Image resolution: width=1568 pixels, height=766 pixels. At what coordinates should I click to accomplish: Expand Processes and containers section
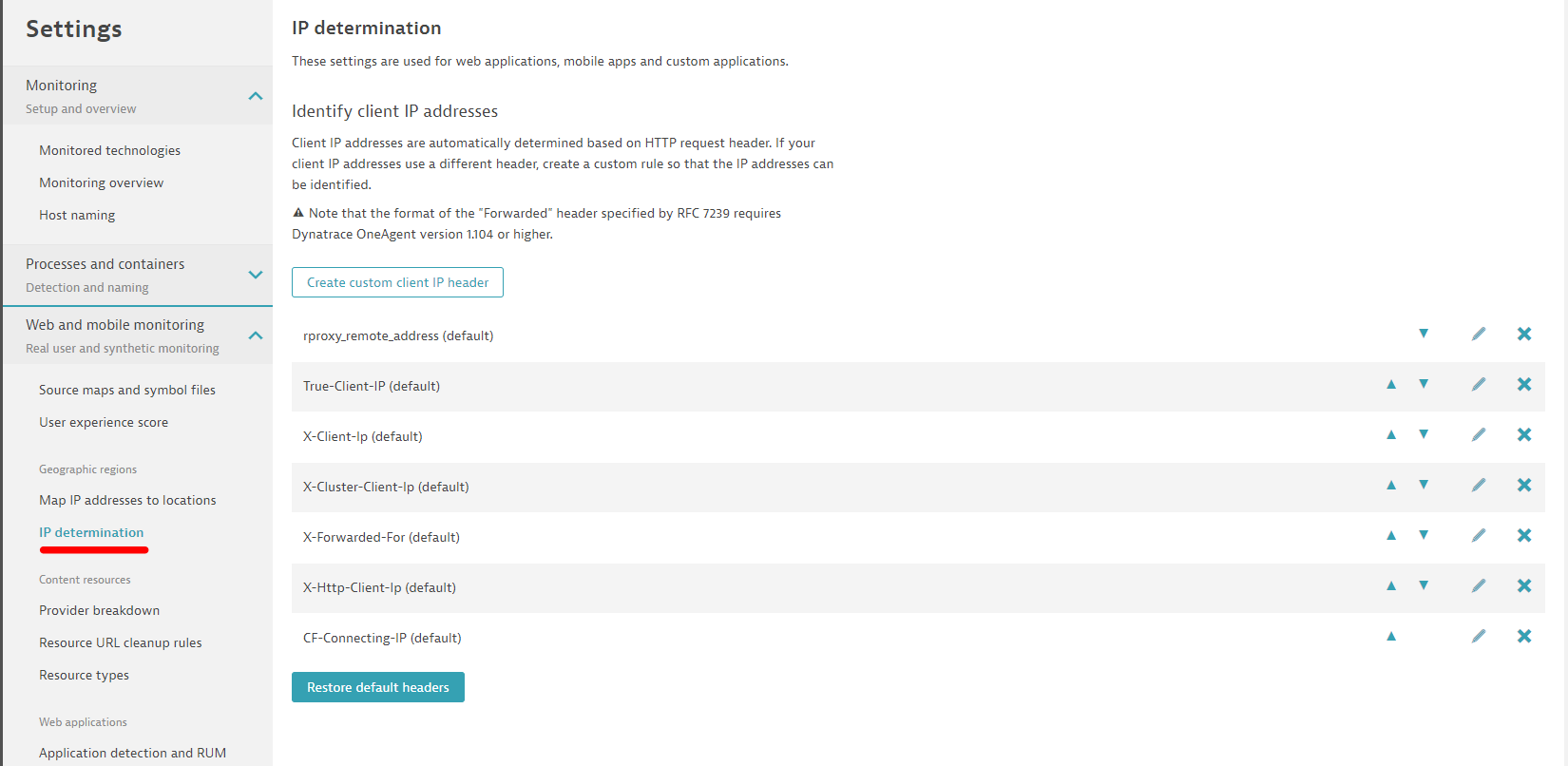(255, 275)
